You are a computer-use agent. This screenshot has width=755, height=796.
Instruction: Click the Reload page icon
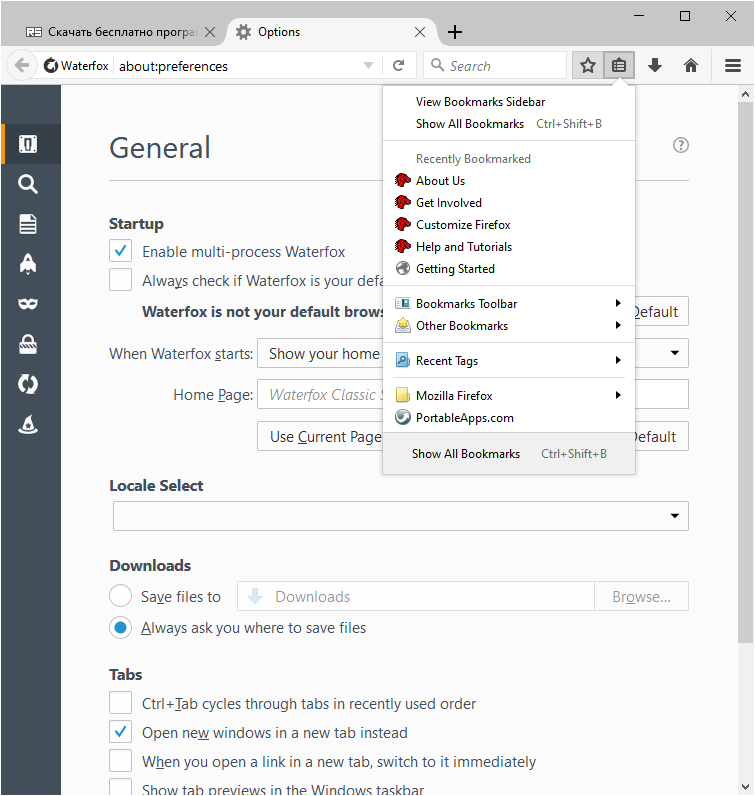[x=398, y=66]
